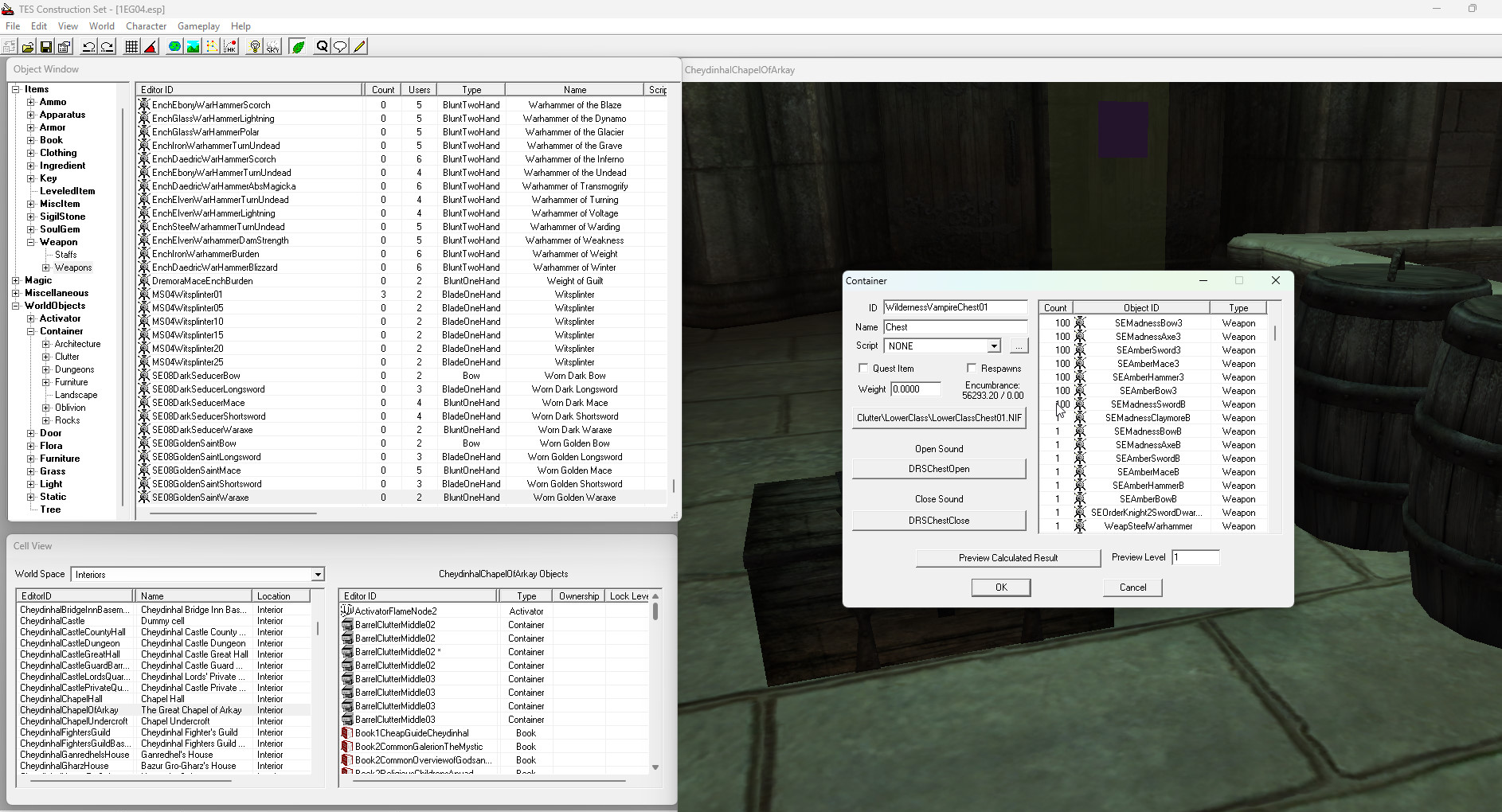Cancel the Container dialog

coord(1132,588)
